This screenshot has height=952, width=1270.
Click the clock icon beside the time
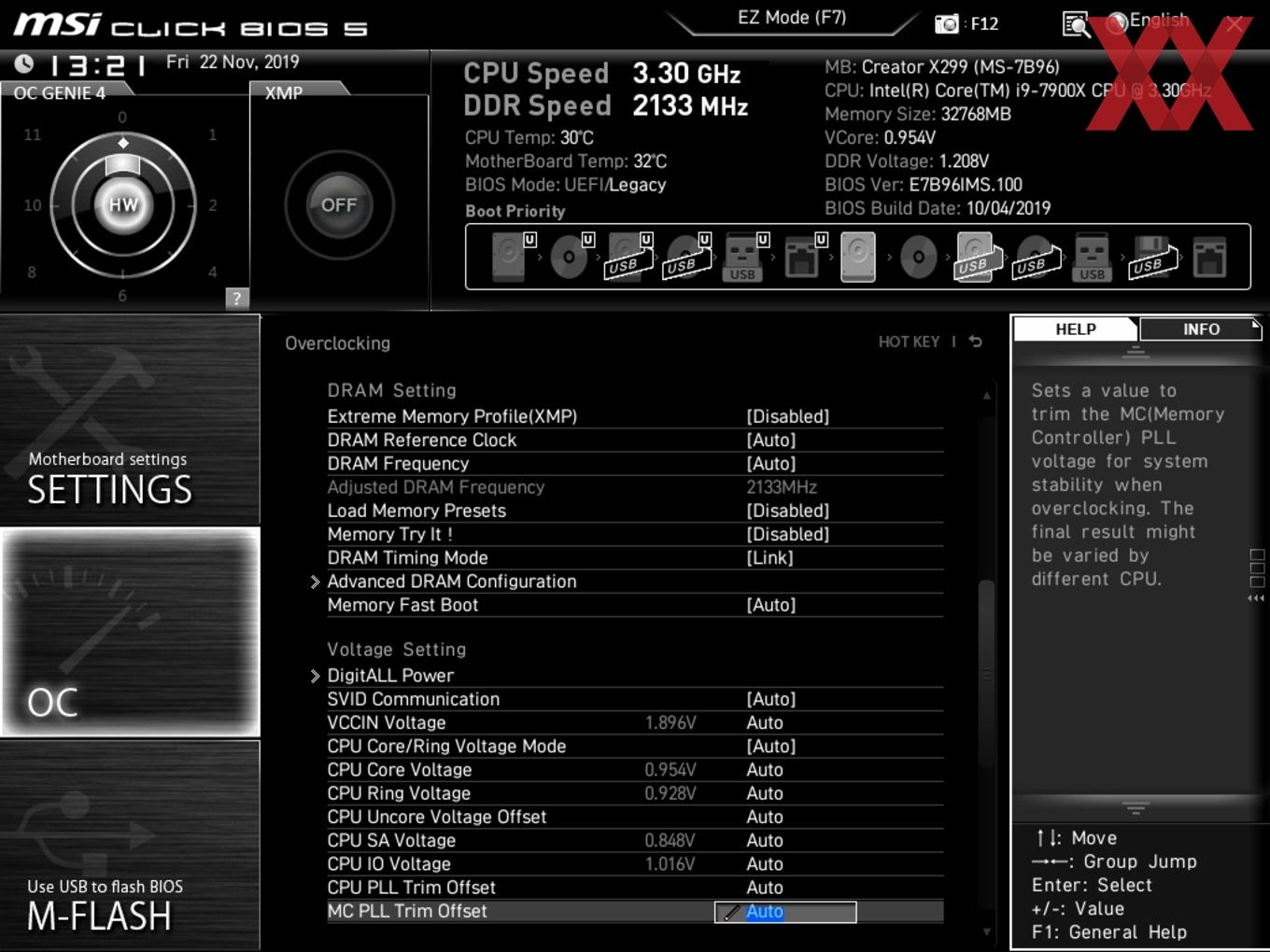24,63
